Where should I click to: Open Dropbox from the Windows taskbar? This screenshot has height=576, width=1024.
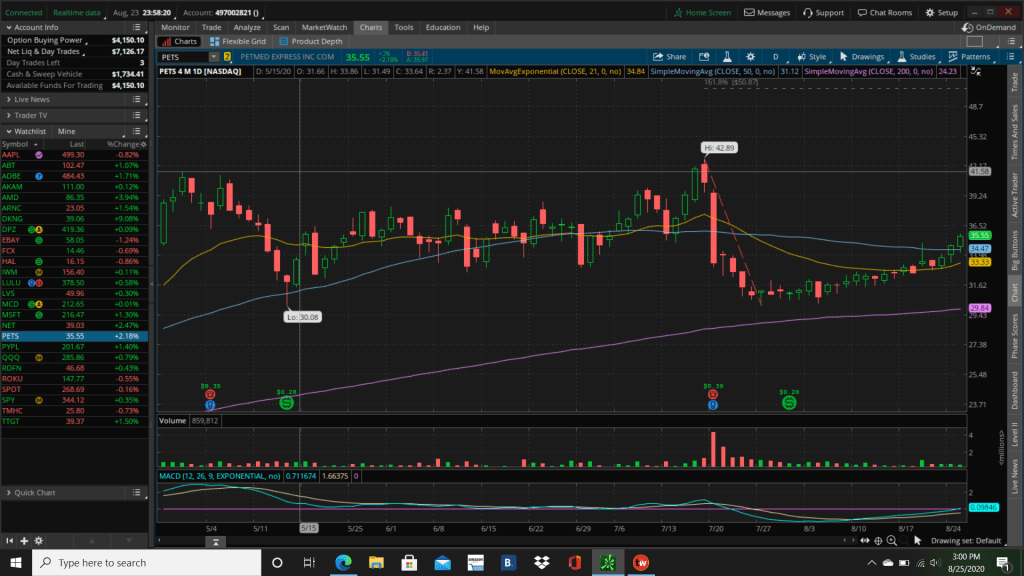[x=541, y=563]
